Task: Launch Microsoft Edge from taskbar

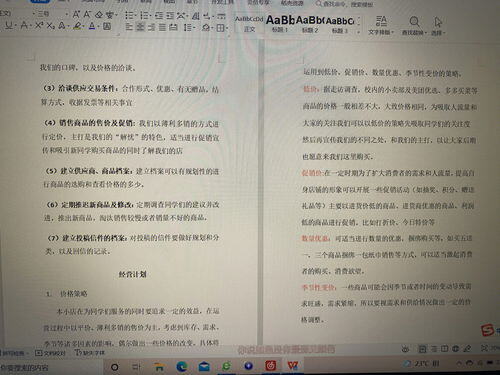Action: [x=182, y=367]
